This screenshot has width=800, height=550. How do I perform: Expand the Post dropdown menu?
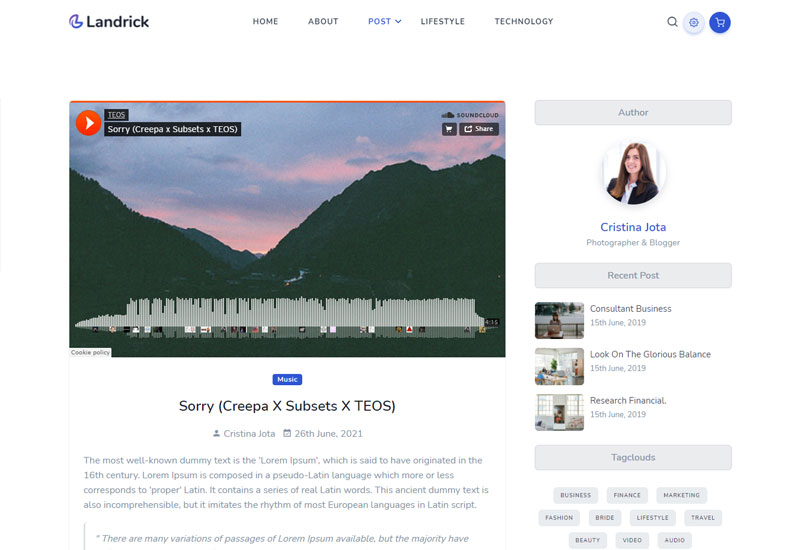click(x=385, y=21)
